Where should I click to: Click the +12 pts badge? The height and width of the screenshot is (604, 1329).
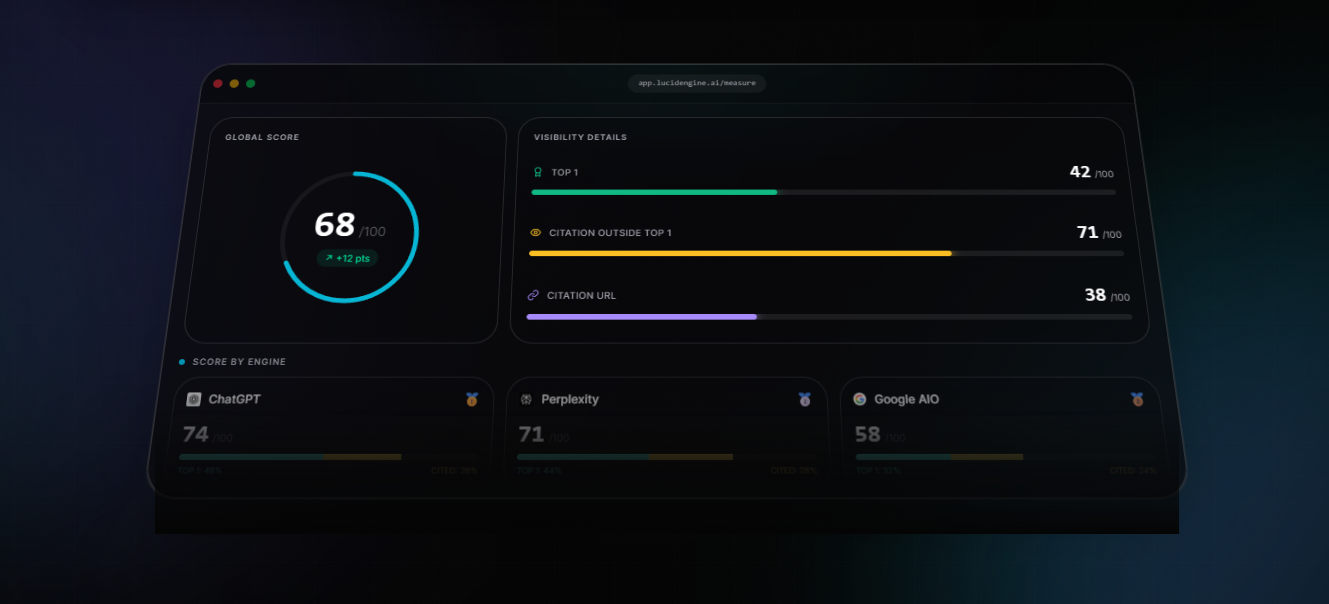point(347,258)
